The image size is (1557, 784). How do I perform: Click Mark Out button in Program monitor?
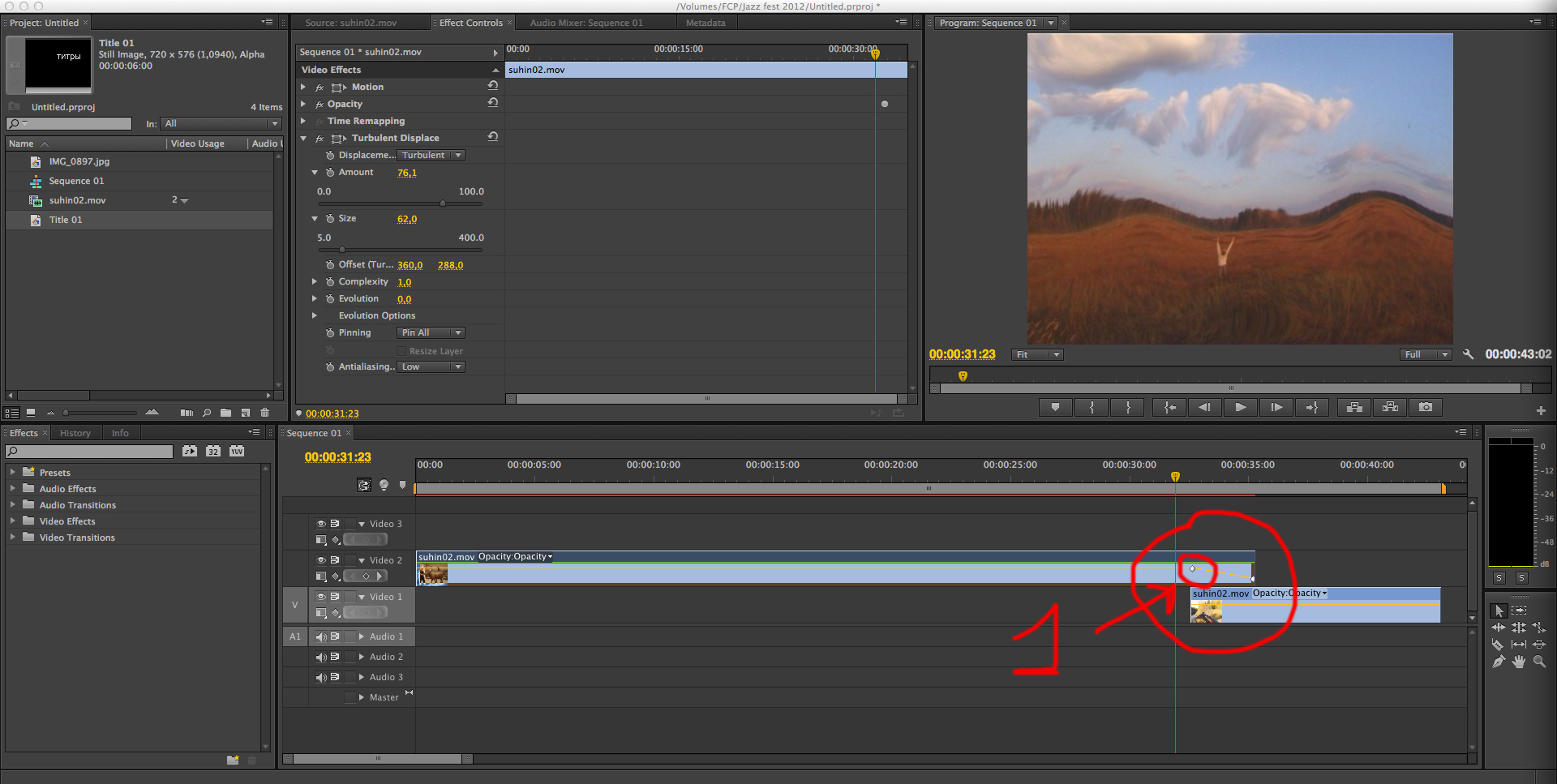click(x=1127, y=408)
